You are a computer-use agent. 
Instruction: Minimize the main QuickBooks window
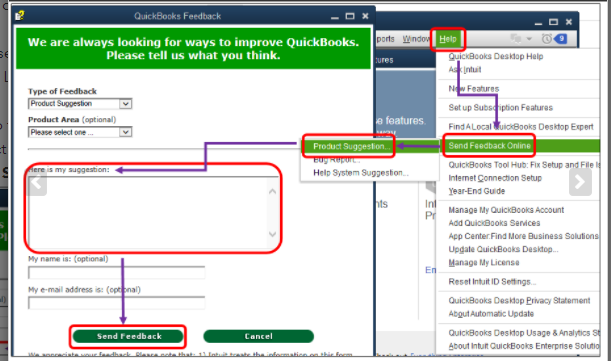pos(538,23)
